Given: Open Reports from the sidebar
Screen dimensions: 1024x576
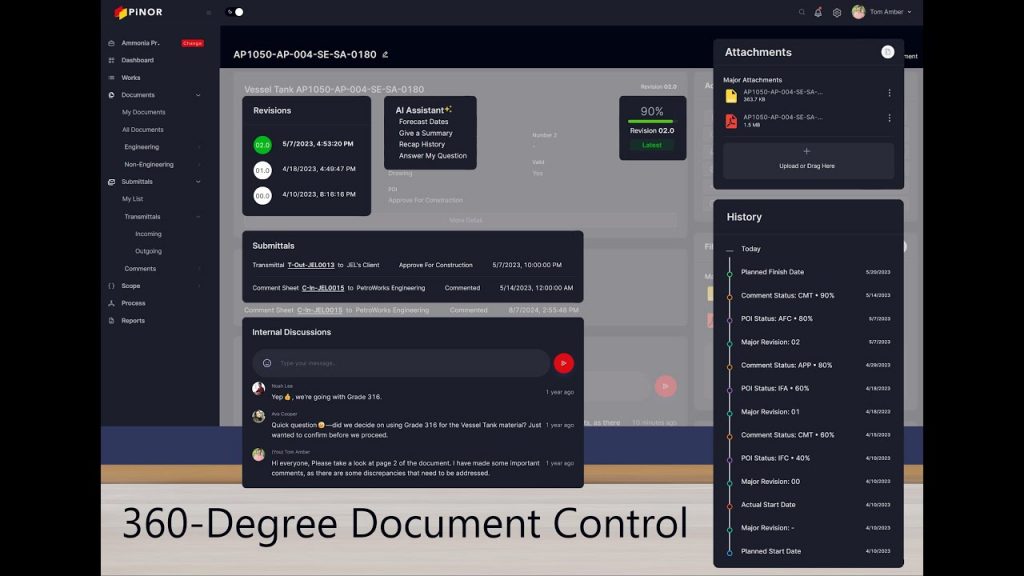Looking at the screenshot, I should click(x=133, y=320).
